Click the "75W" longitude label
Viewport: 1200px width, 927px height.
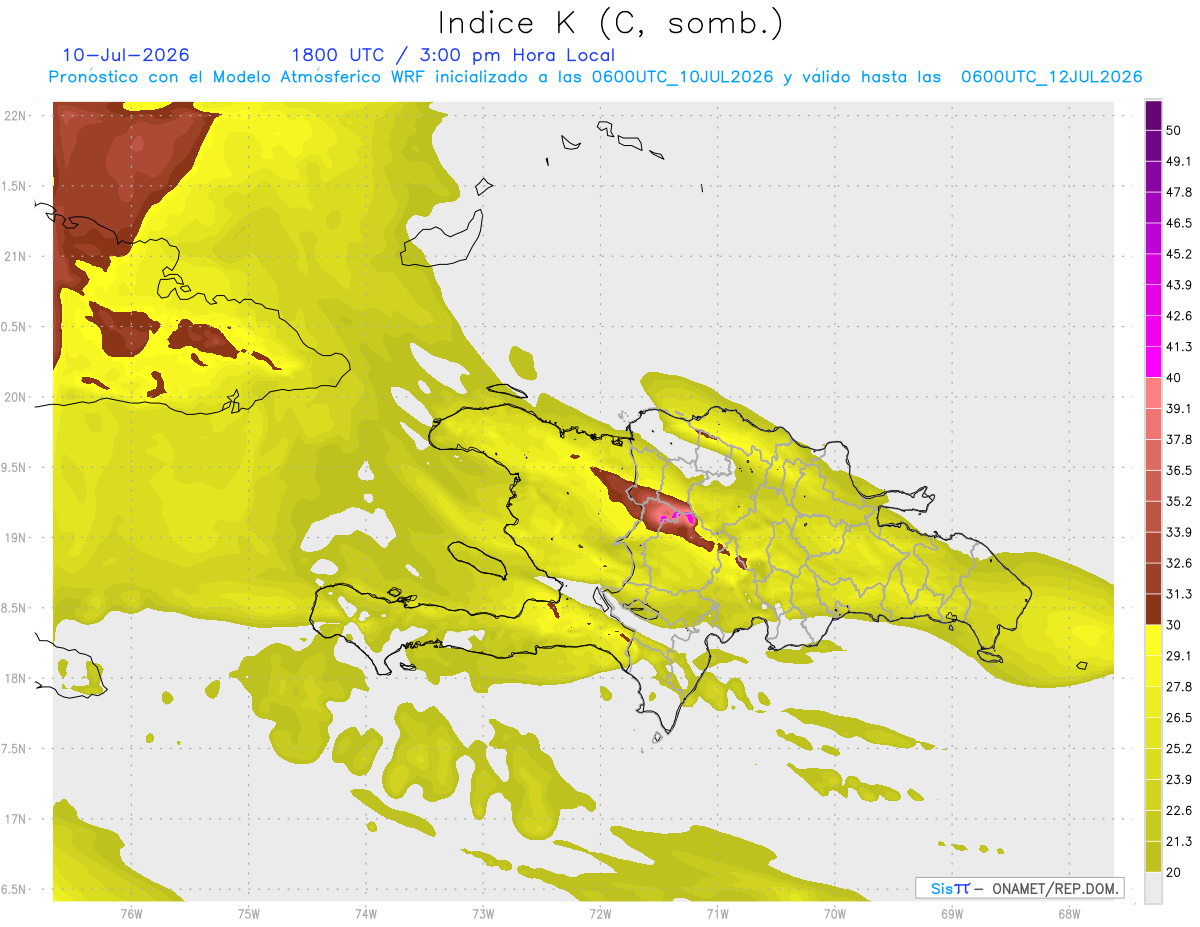pos(249,914)
